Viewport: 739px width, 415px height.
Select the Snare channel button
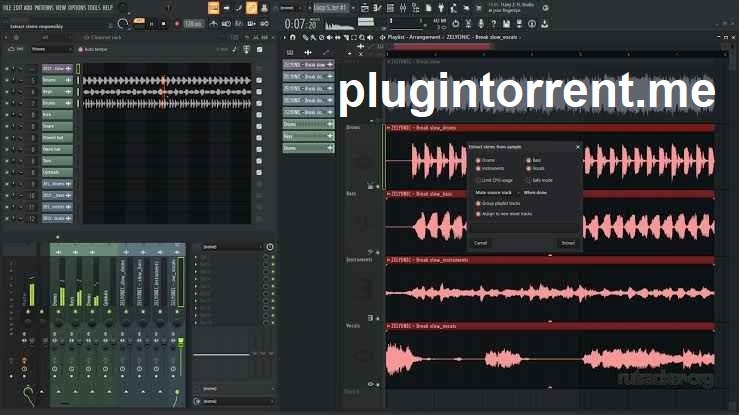point(57,126)
